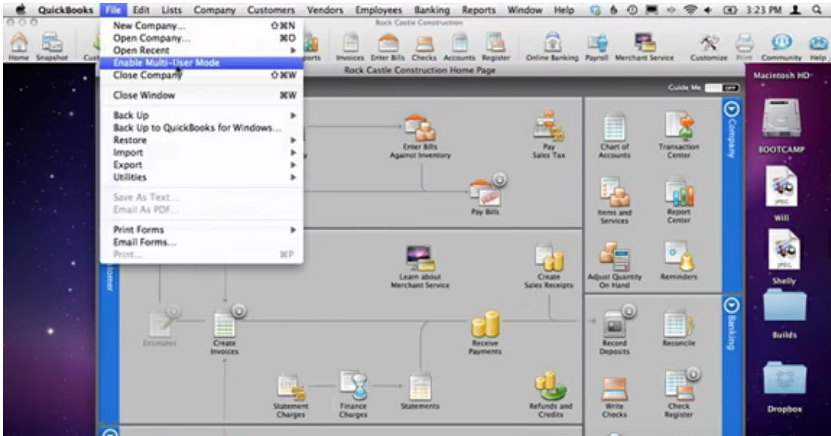Viewport: 831px width, 436px height.
Task: Open the Write Checks icon
Action: [x=614, y=397]
